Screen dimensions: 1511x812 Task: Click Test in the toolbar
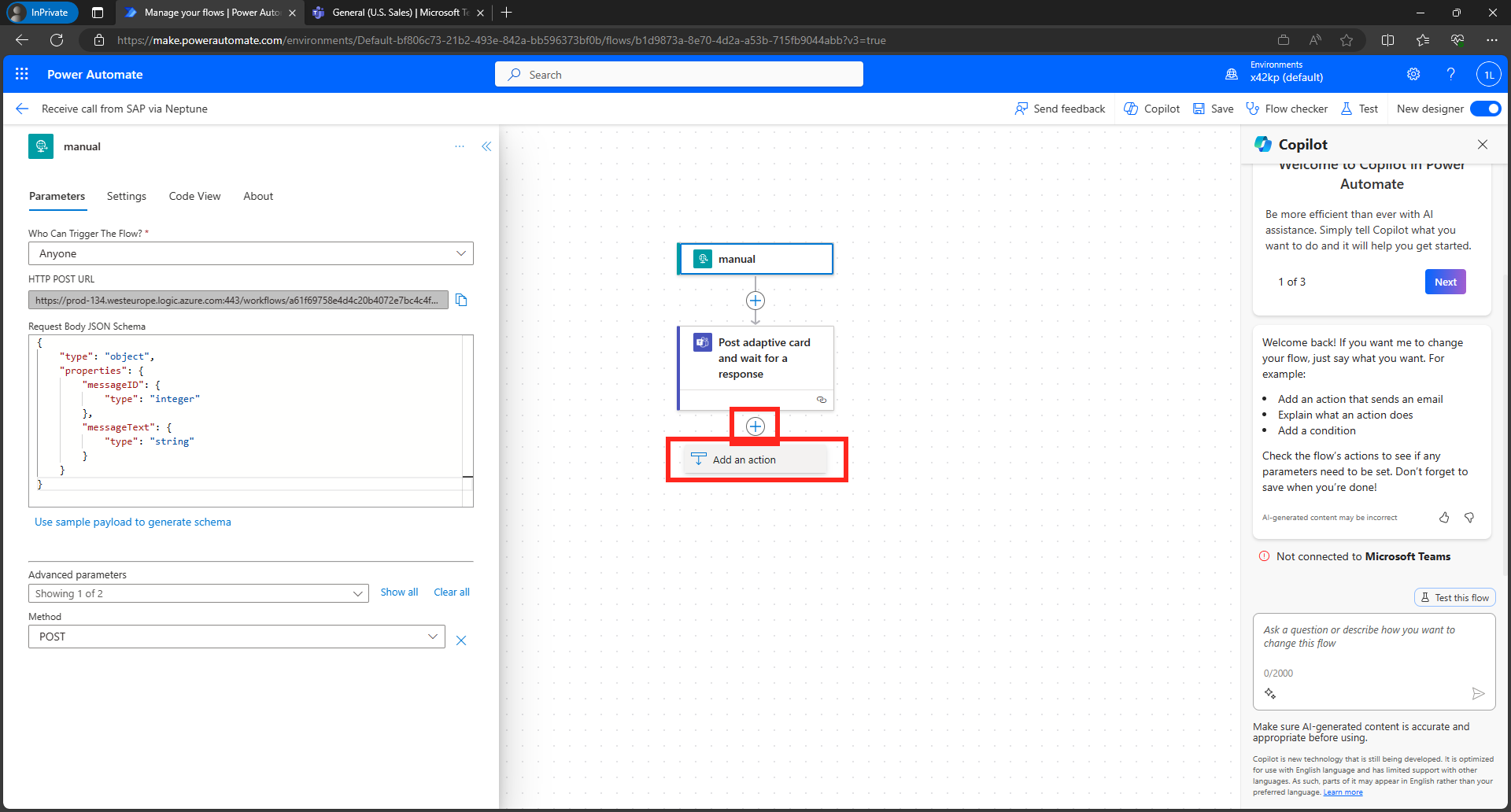tap(1359, 109)
